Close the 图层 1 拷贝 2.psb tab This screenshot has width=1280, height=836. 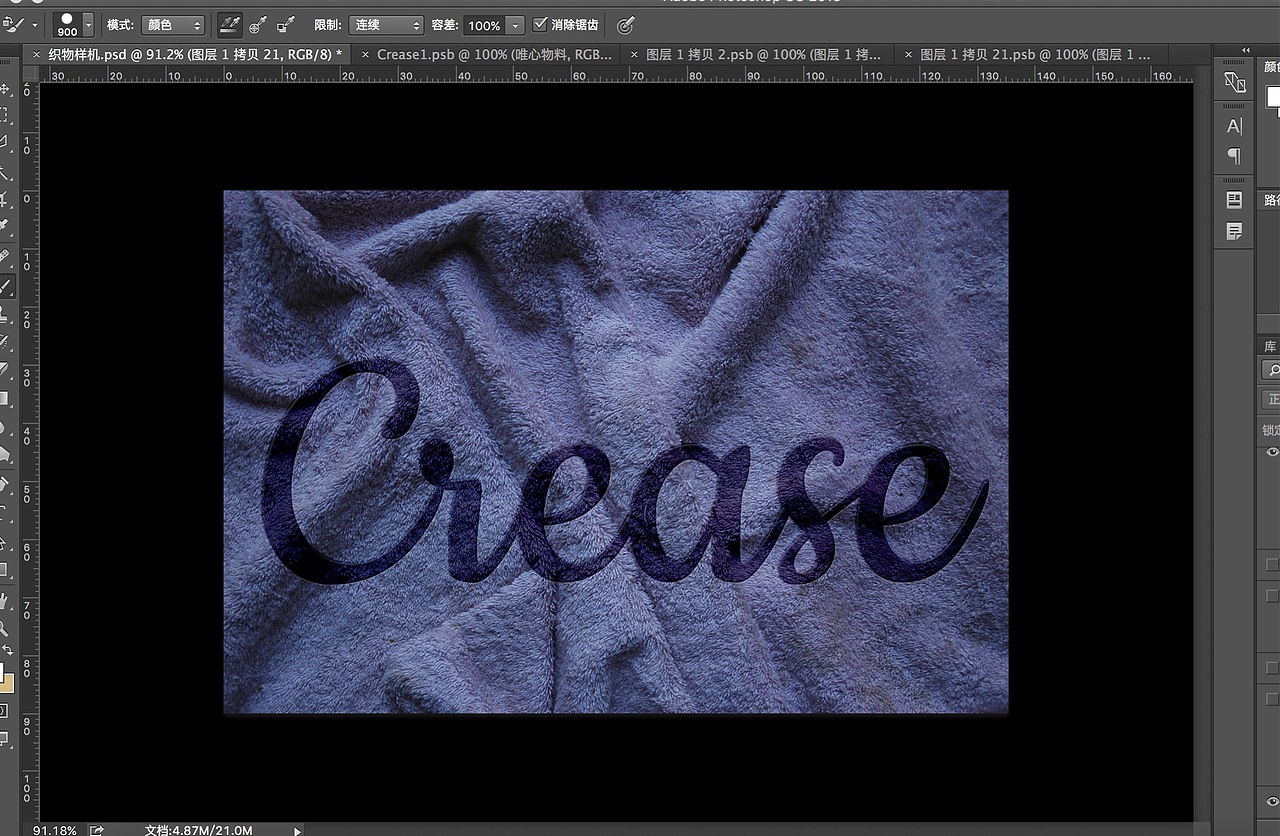(x=634, y=54)
